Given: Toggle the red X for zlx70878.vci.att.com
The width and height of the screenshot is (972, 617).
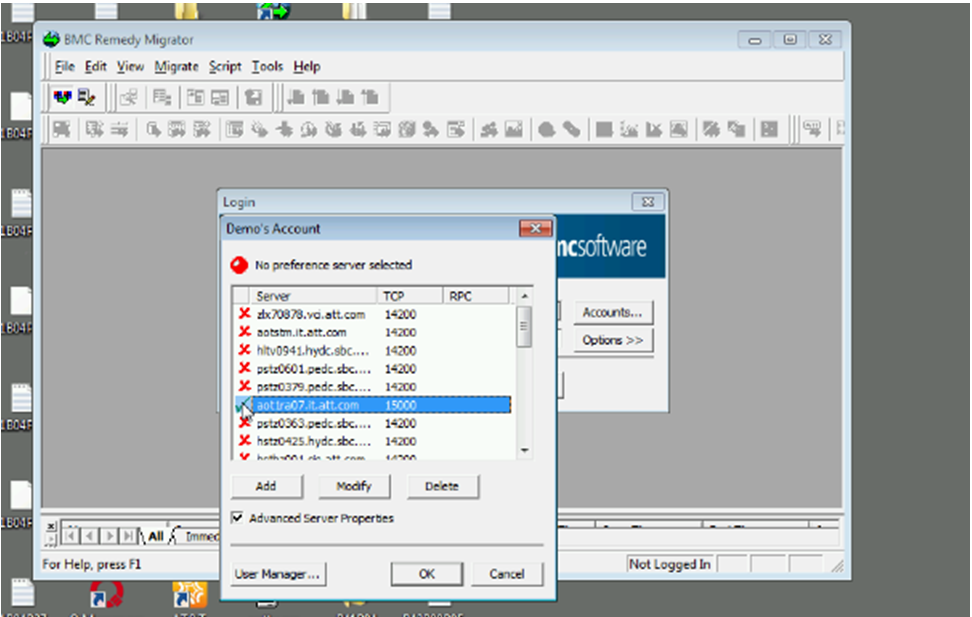Looking at the screenshot, I should pyautogui.click(x=245, y=314).
